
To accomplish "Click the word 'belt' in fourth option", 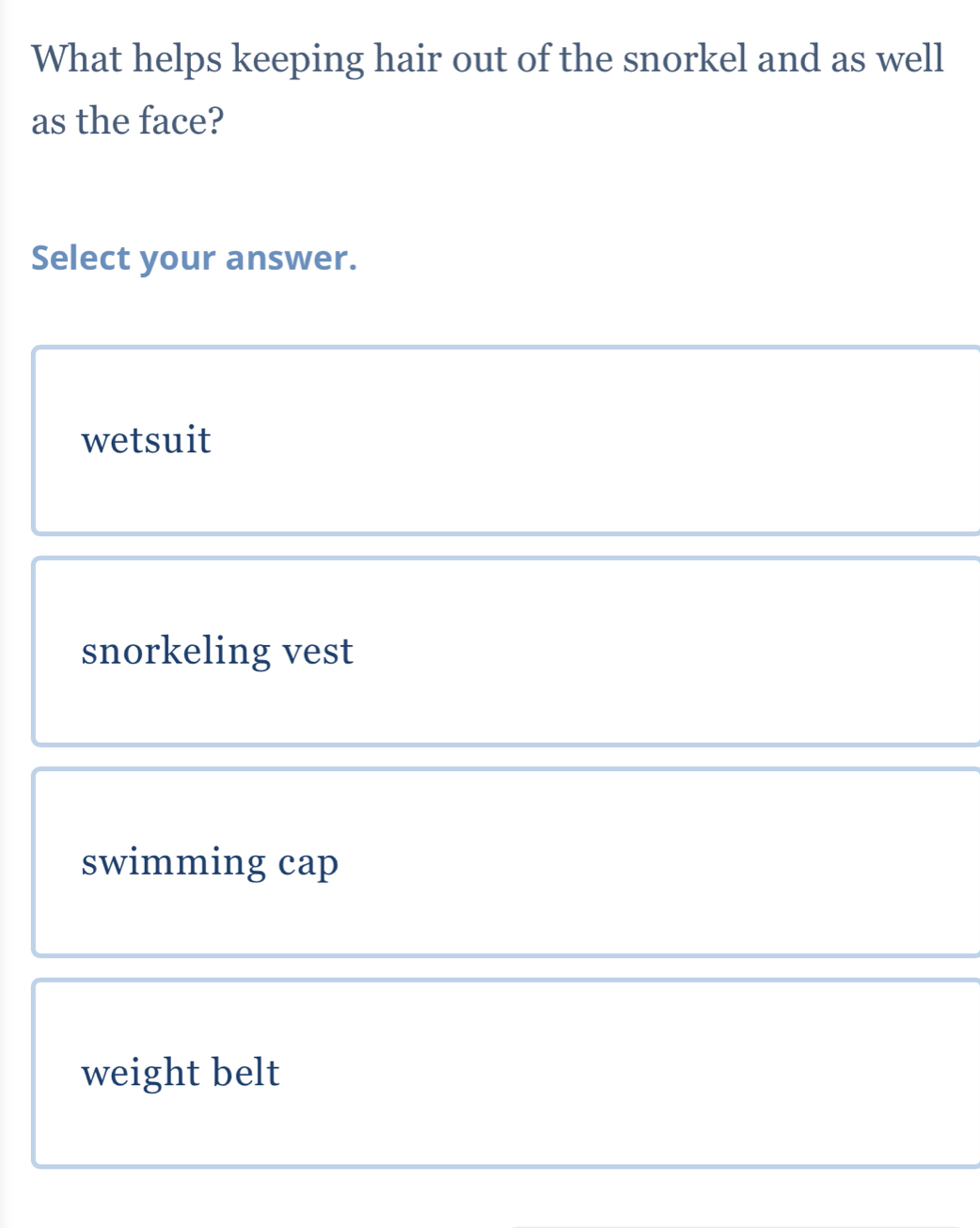I will (245, 1072).
